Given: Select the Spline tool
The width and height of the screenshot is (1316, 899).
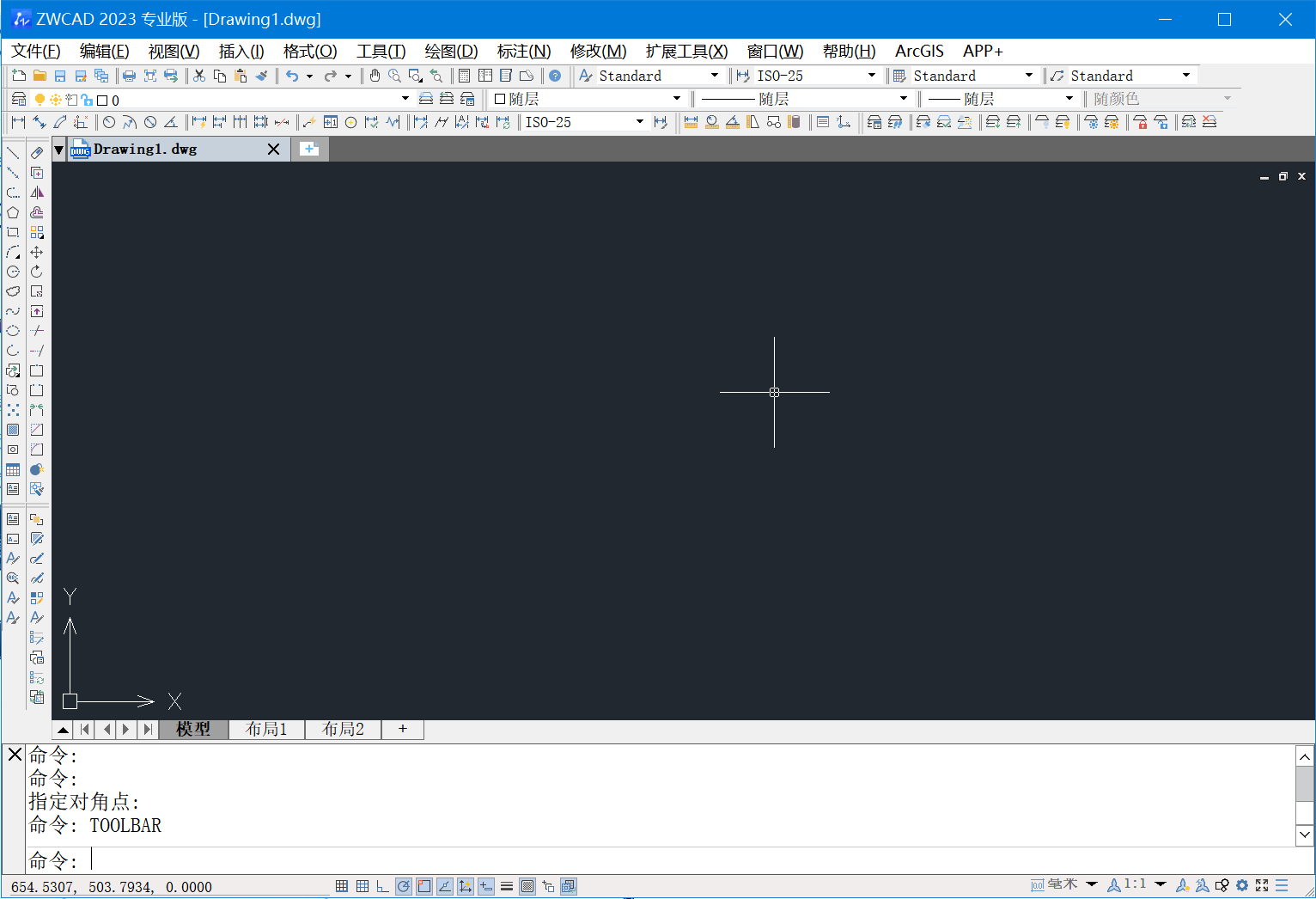Looking at the screenshot, I should click(x=13, y=311).
